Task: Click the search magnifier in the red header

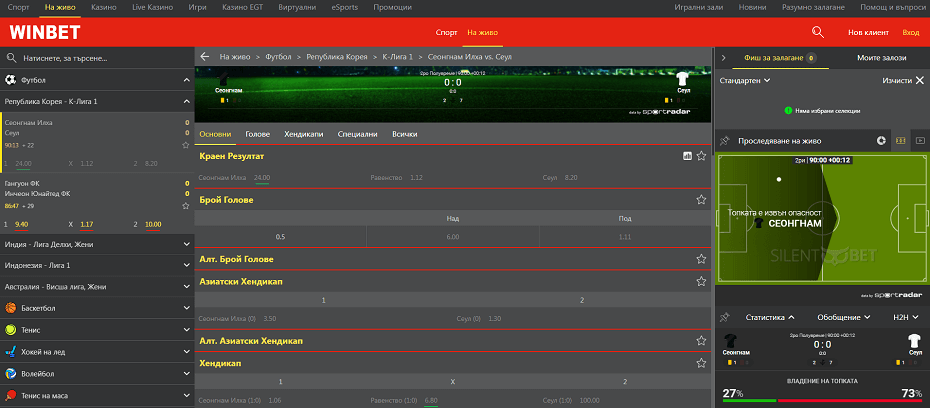Action: click(819, 32)
